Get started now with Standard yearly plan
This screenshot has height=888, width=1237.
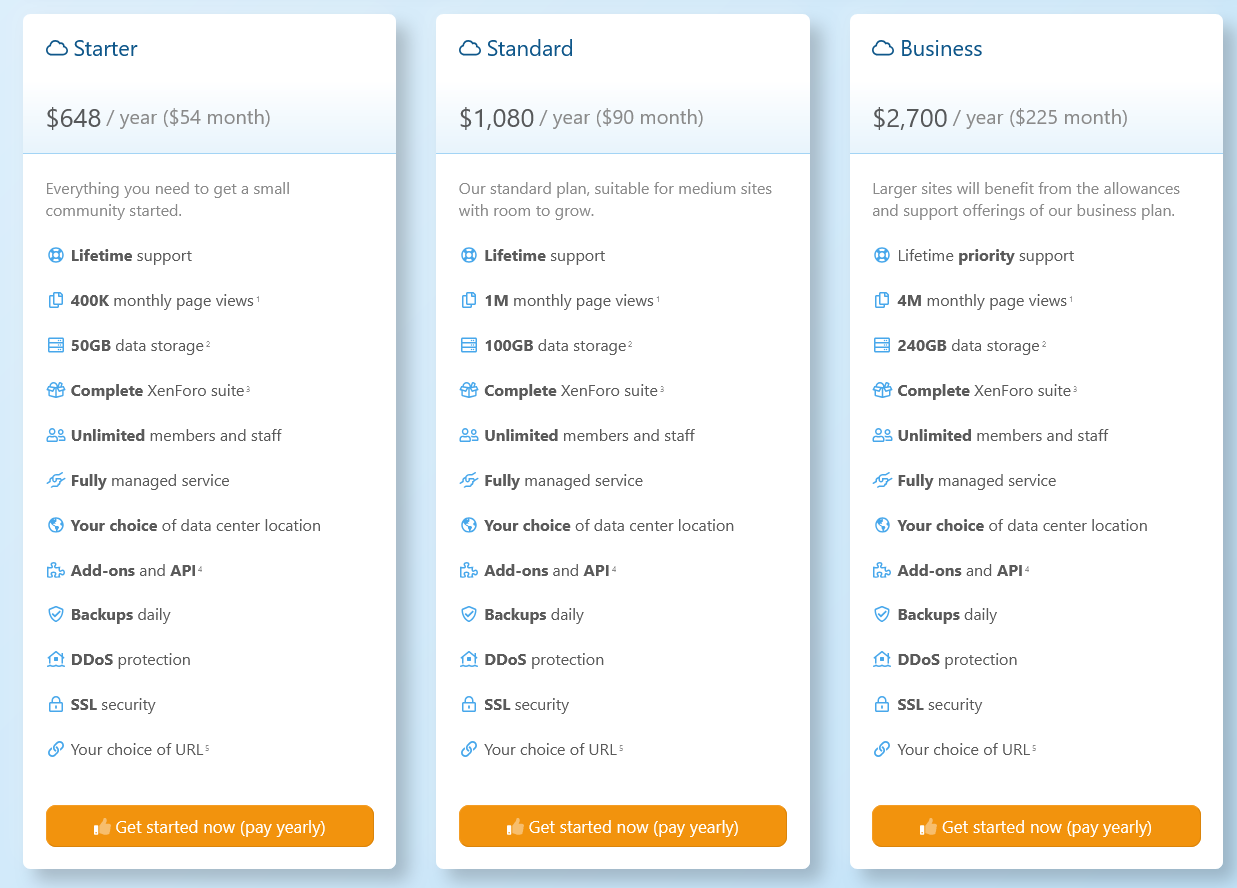(623, 826)
